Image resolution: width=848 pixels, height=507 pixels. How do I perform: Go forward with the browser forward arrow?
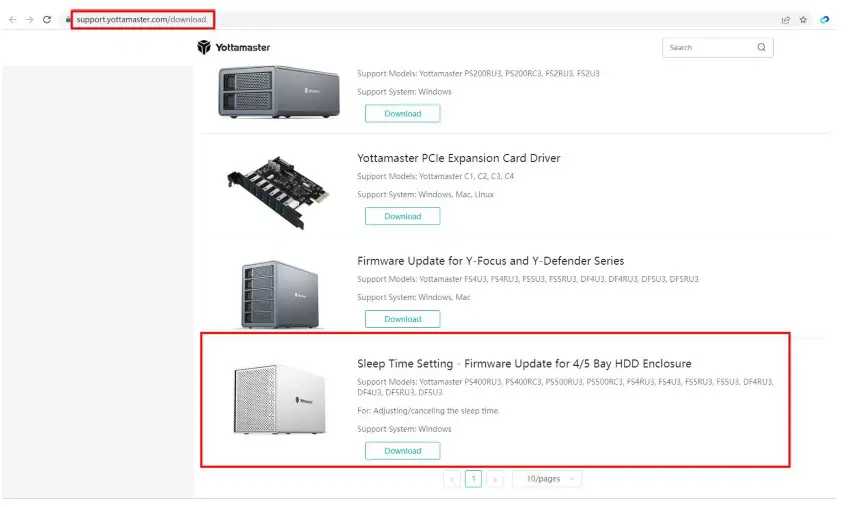click(30, 19)
